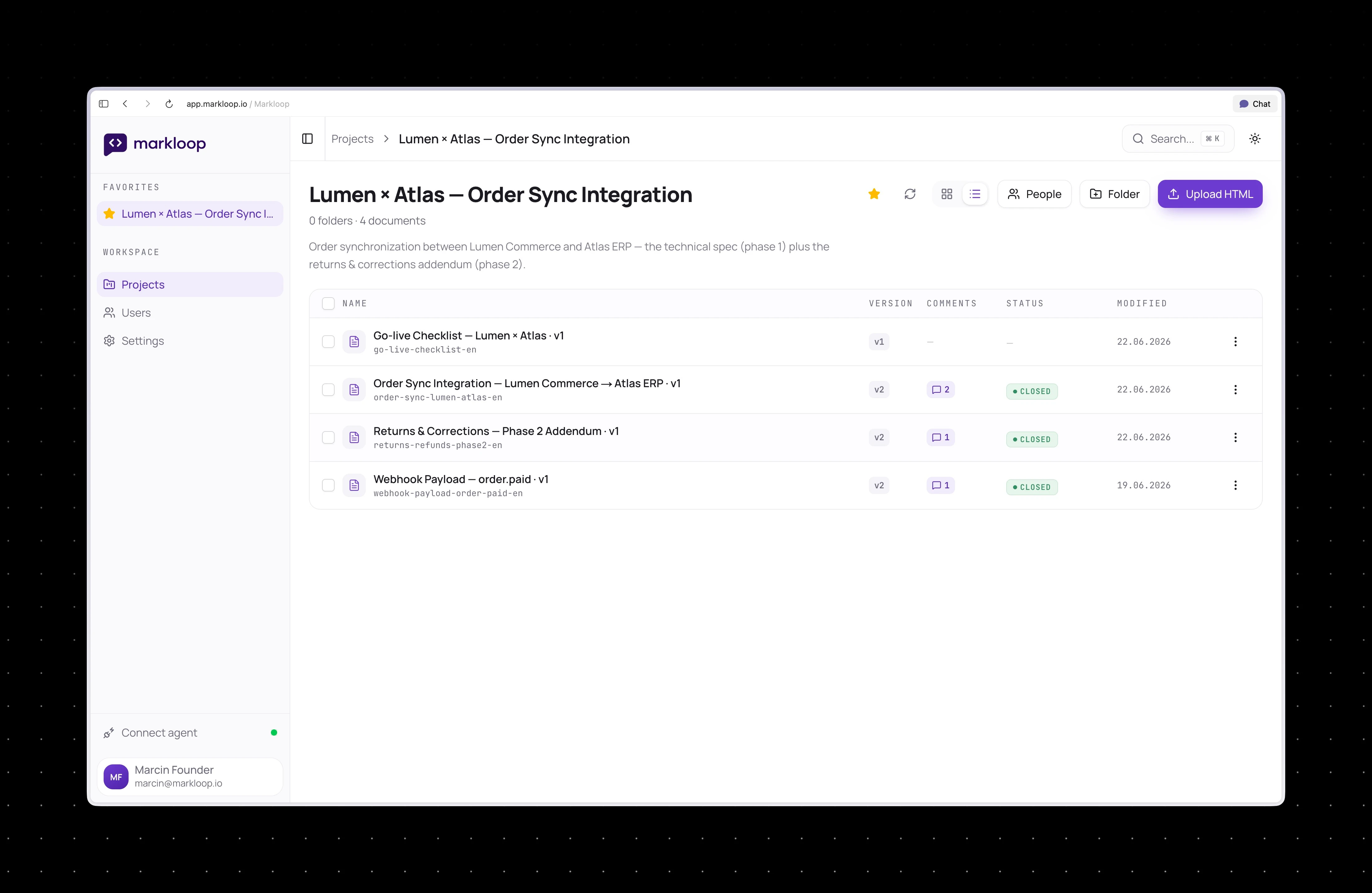Click document icon of Webhook Payload
Screen dimensions: 1372x893
point(354,485)
